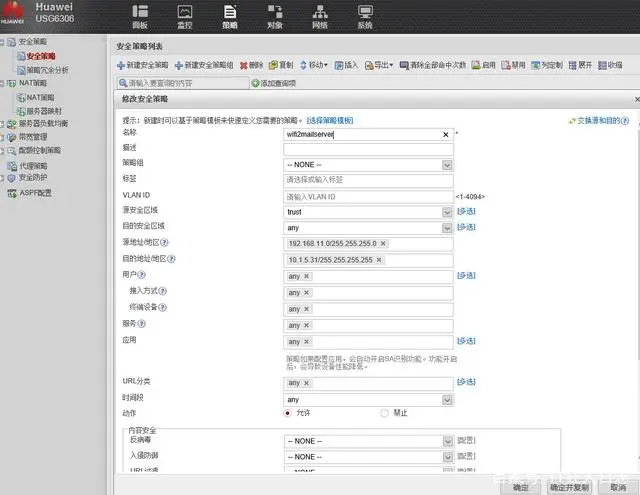Click [多选] next to 目的安全区域
This screenshot has height=495, width=640.
[466, 227]
